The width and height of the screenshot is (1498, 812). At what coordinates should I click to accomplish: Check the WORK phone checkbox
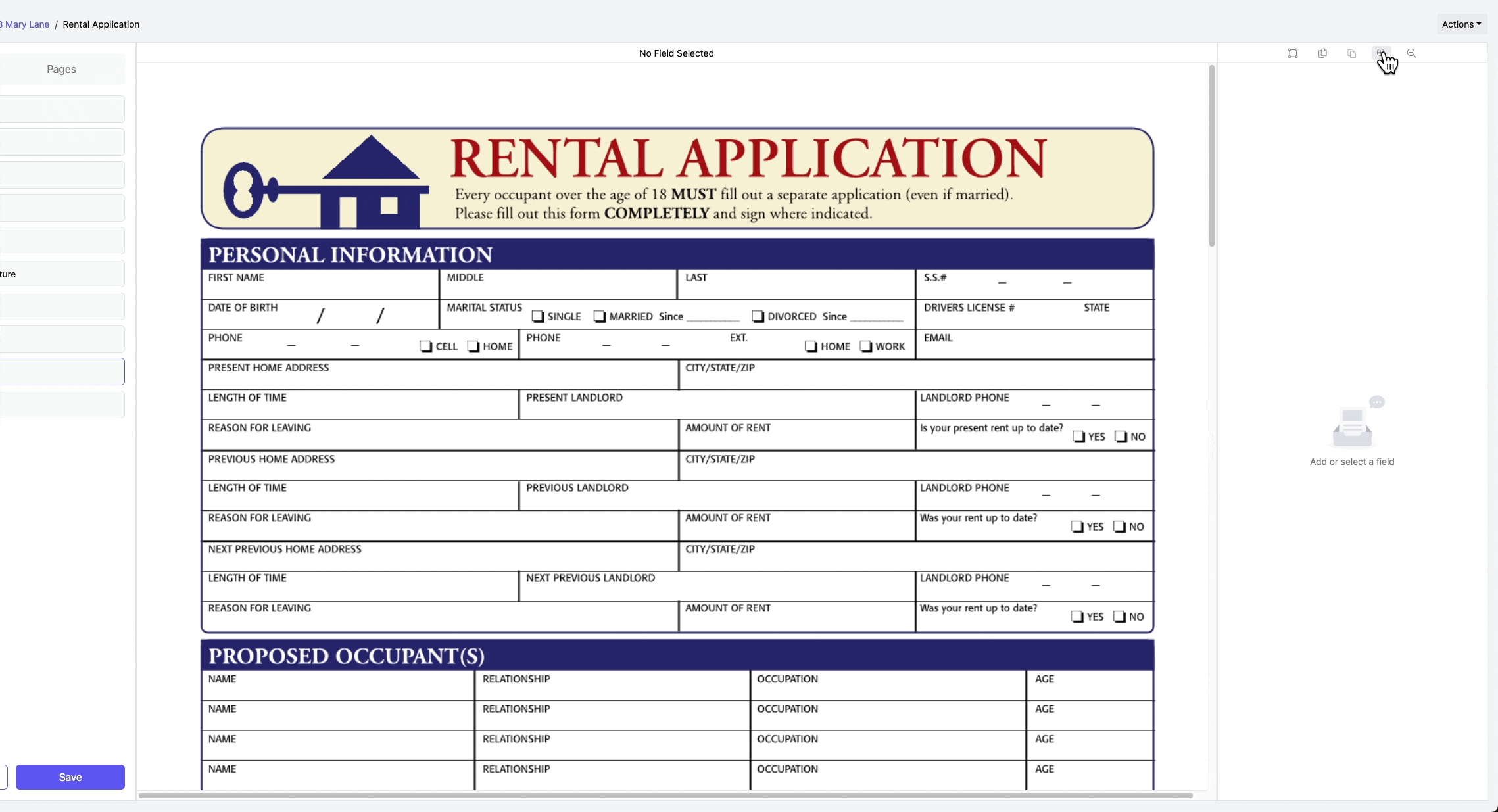(x=865, y=346)
